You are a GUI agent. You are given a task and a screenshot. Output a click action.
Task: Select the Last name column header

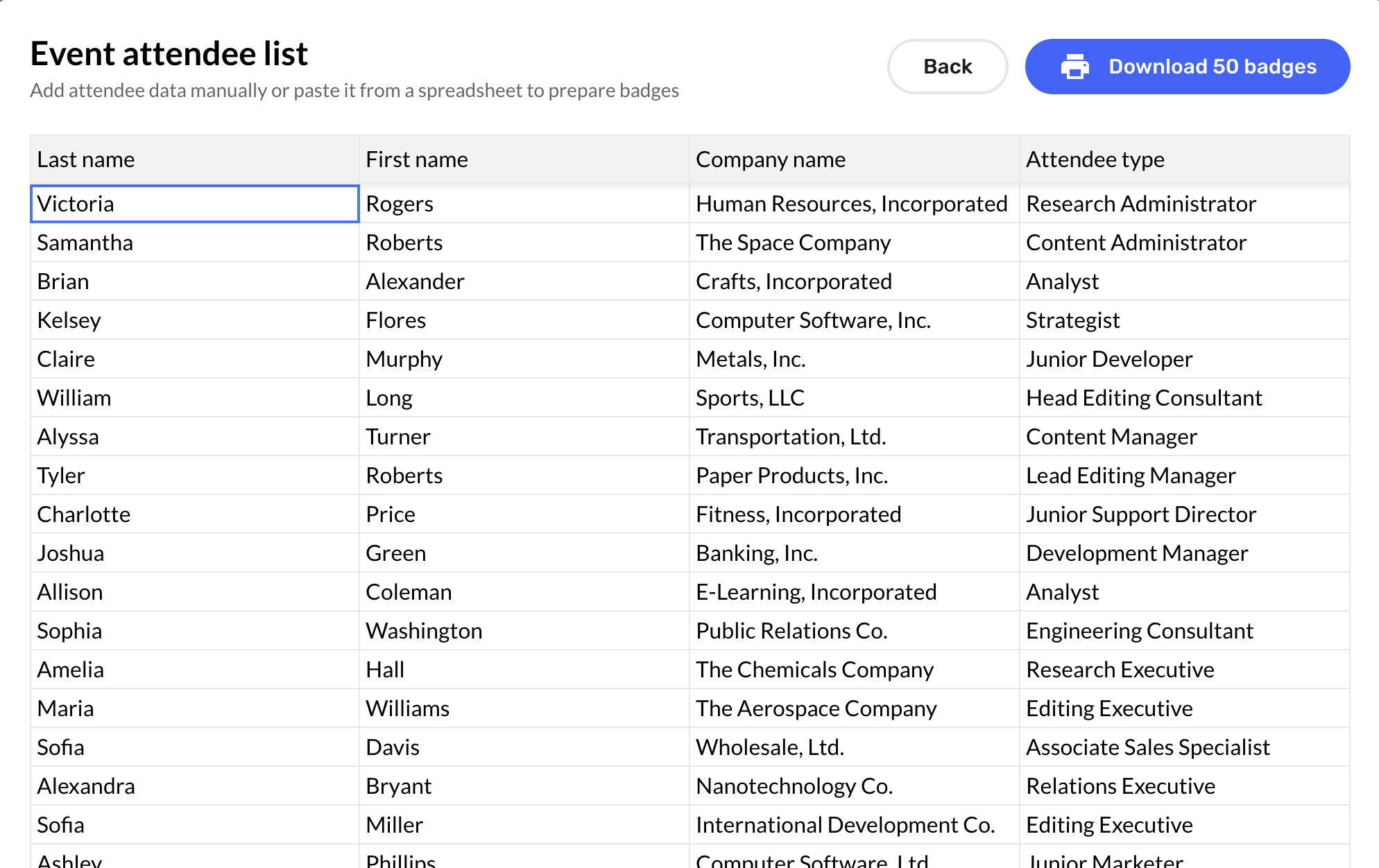coord(194,159)
